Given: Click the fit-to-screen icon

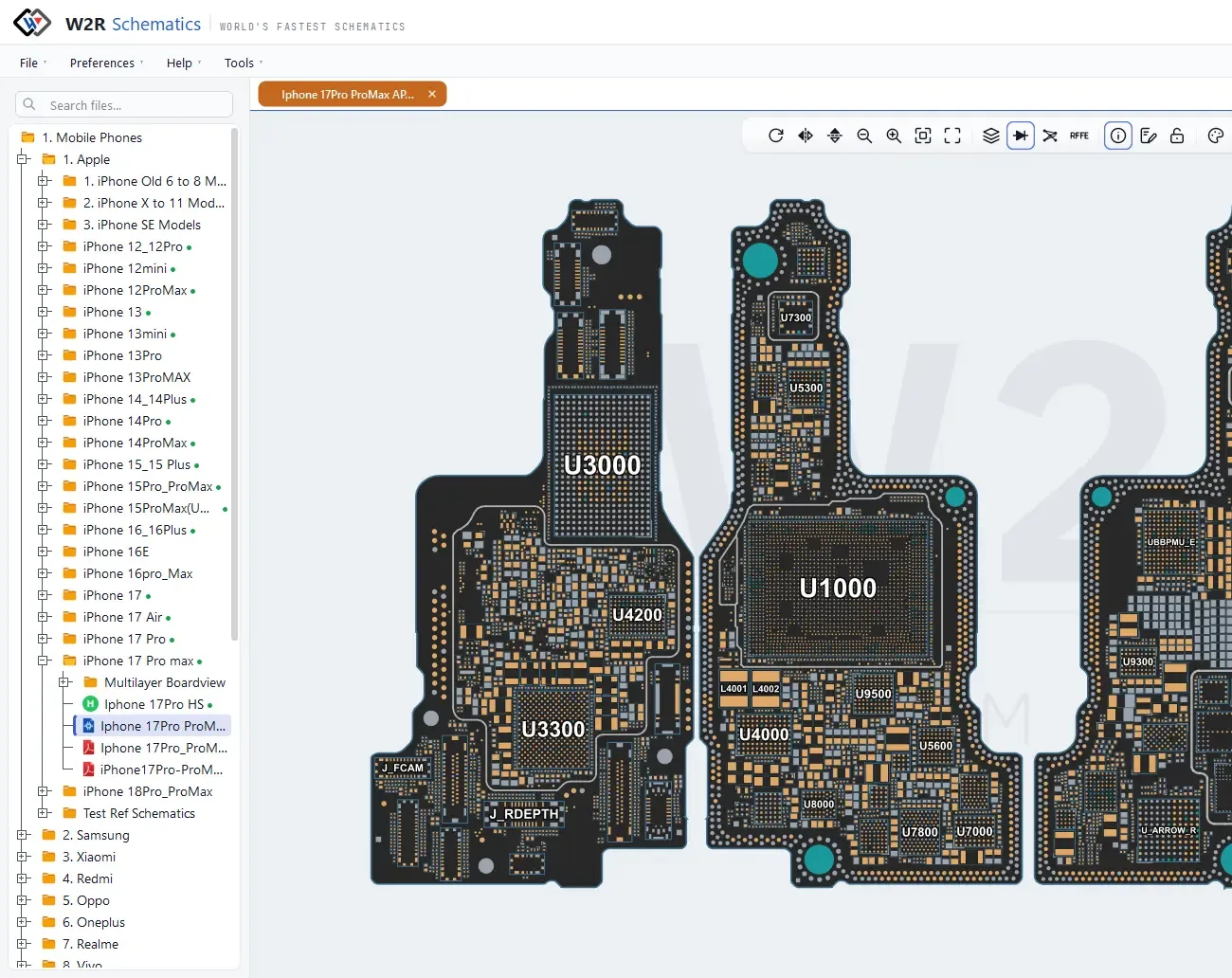Looking at the screenshot, I should pos(923,136).
